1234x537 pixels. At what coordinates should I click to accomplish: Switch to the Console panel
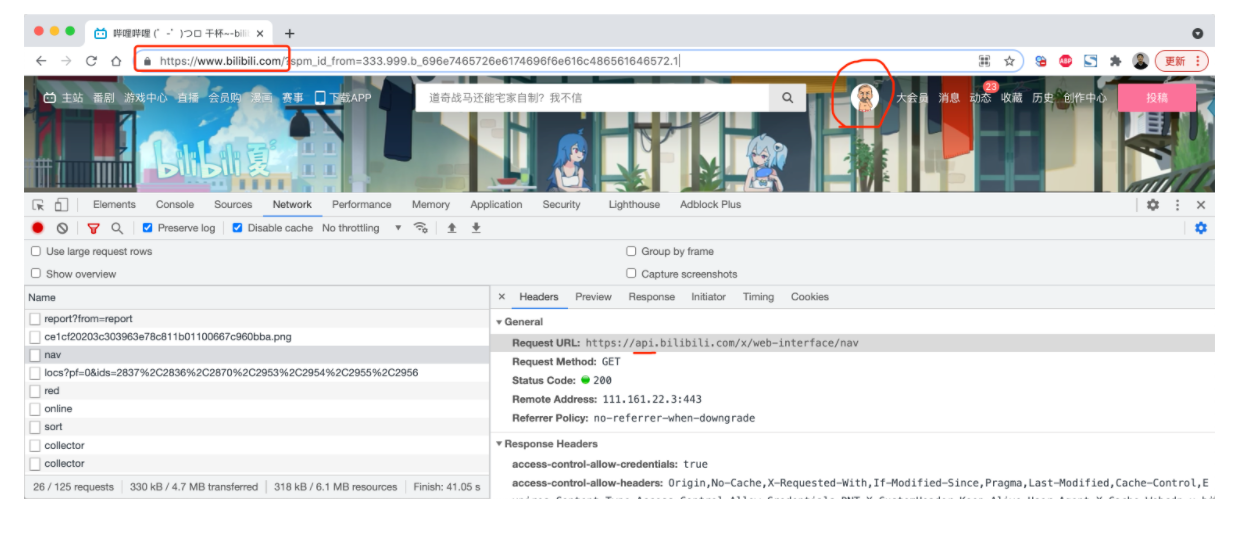175,204
